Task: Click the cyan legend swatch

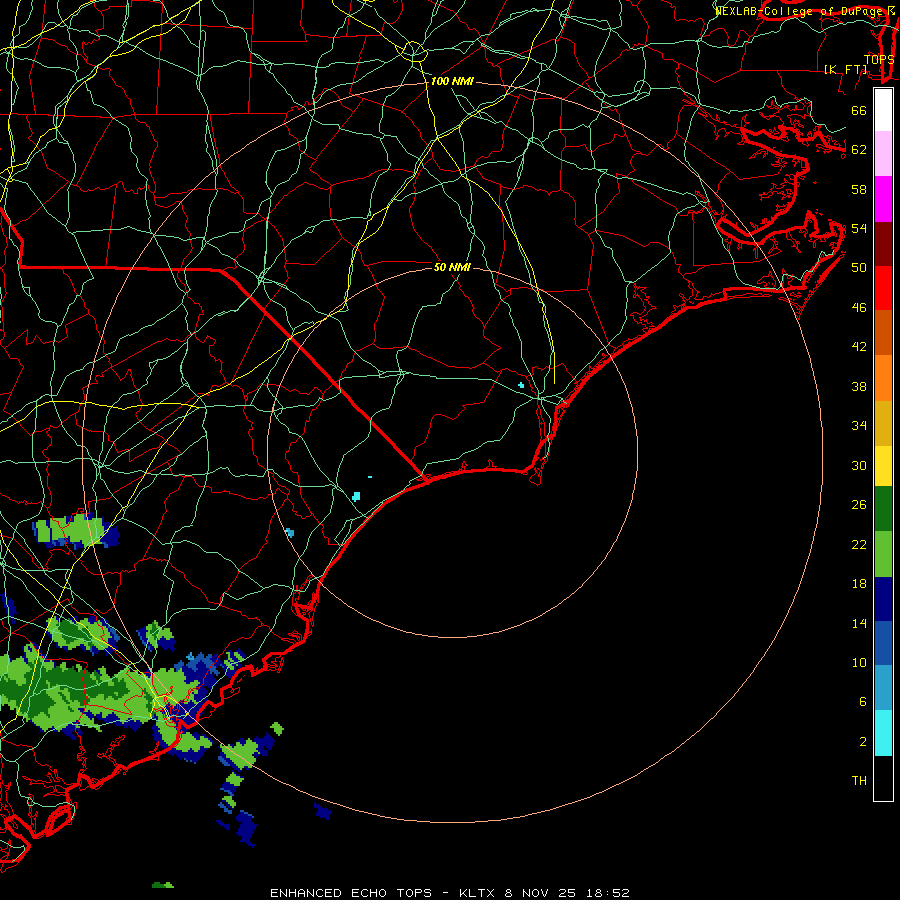Action: point(883,732)
